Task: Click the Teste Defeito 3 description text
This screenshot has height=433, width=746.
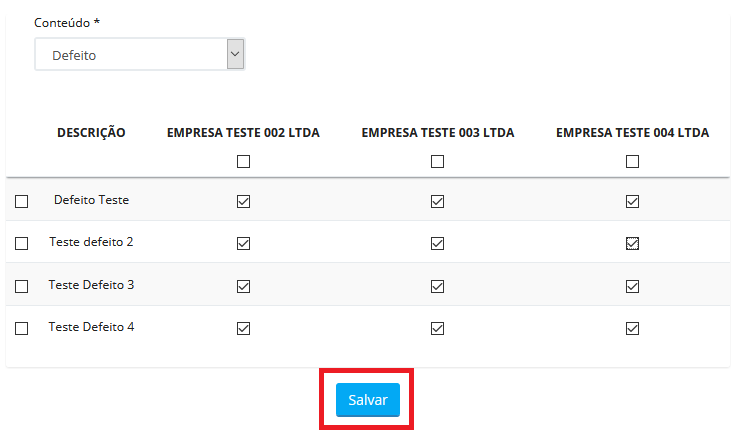Action: tap(91, 285)
